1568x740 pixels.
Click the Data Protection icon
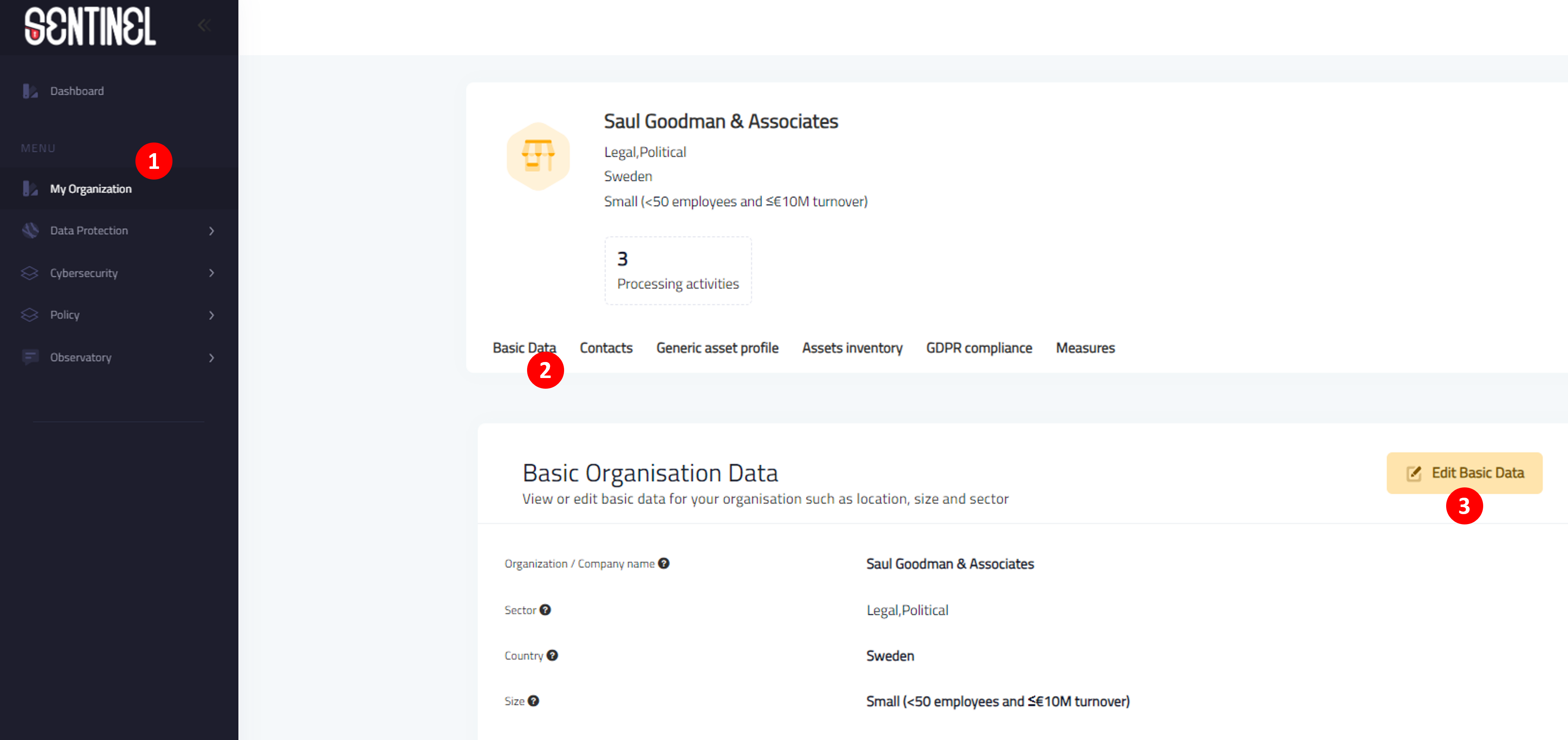pos(30,231)
